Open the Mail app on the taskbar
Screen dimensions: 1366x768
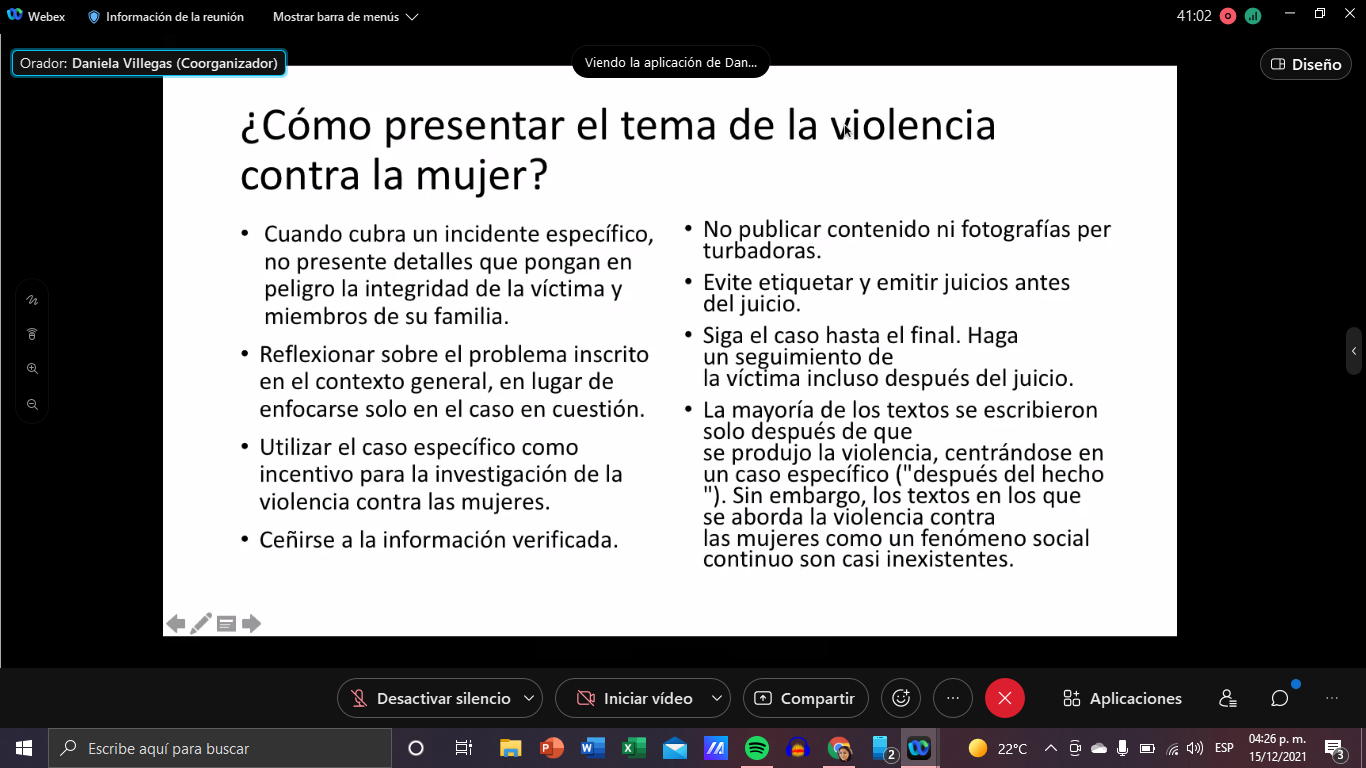pyautogui.click(x=675, y=748)
